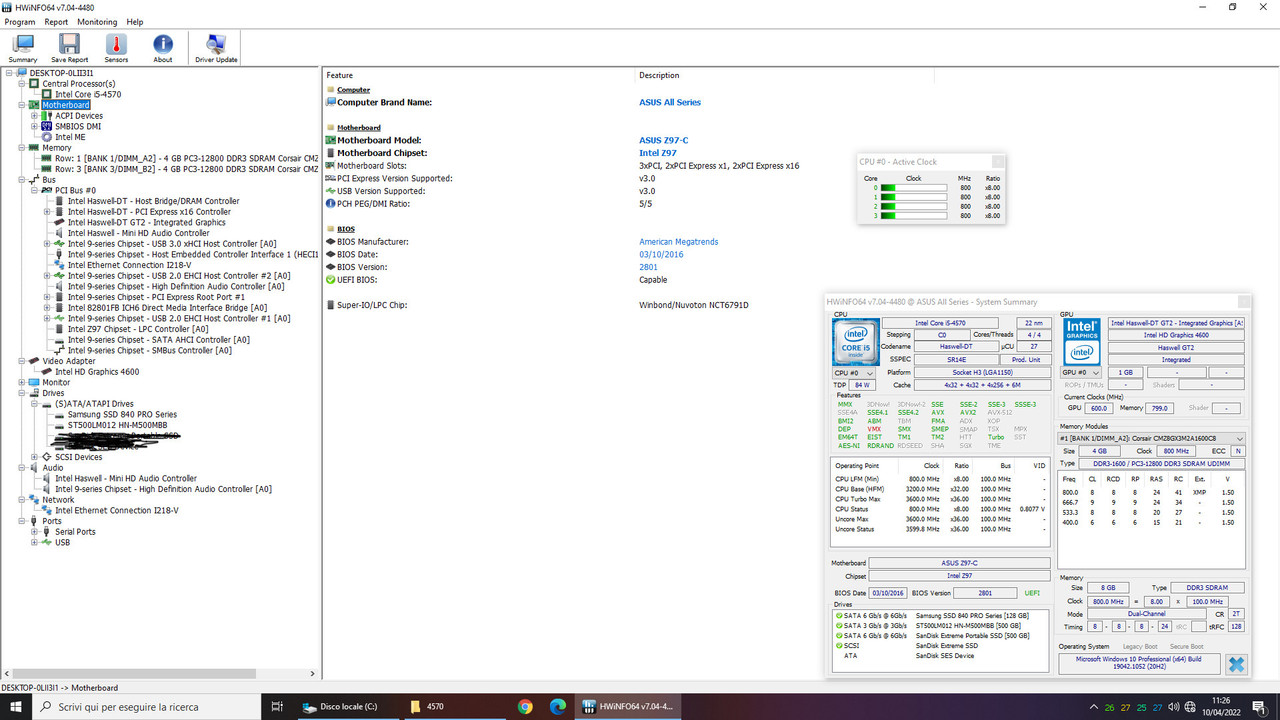Image resolution: width=1280 pixels, height=720 pixels.
Task: Select the Row: 3 BANK 3/DIMM_B2 memory module
Action: (x=186, y=169)
